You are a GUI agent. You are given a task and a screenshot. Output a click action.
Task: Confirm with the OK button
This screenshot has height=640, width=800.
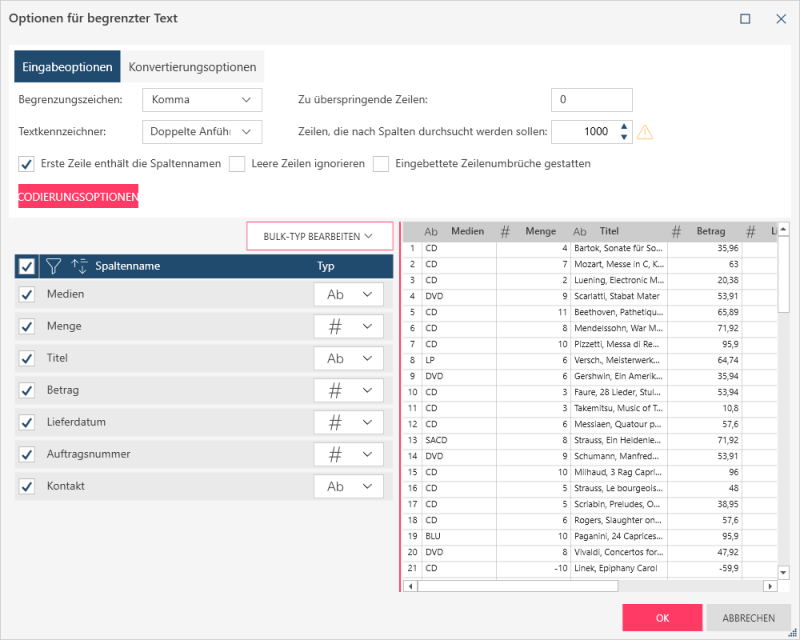pos(661,618)
